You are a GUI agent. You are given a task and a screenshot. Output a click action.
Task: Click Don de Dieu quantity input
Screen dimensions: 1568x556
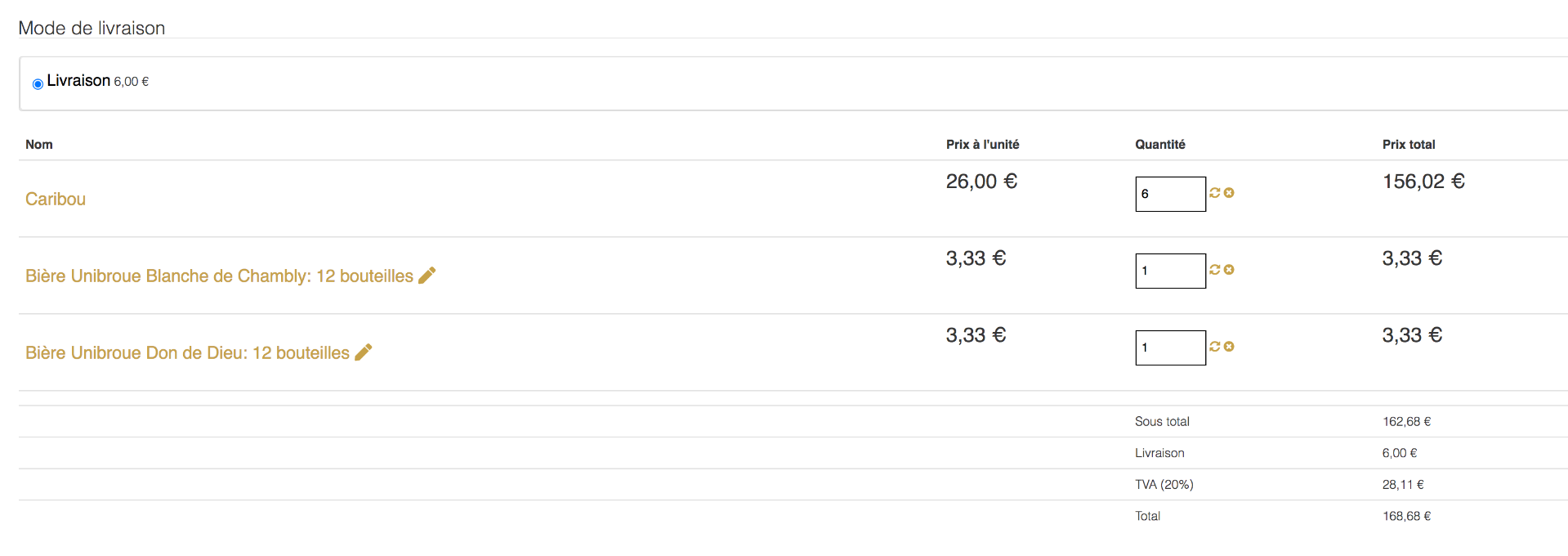coord(1170,347)
